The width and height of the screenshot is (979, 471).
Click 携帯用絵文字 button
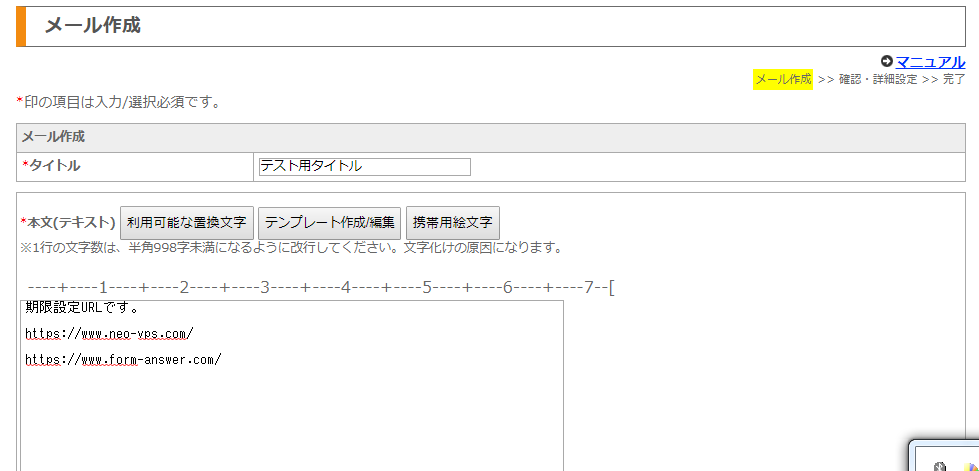(453, 222)
